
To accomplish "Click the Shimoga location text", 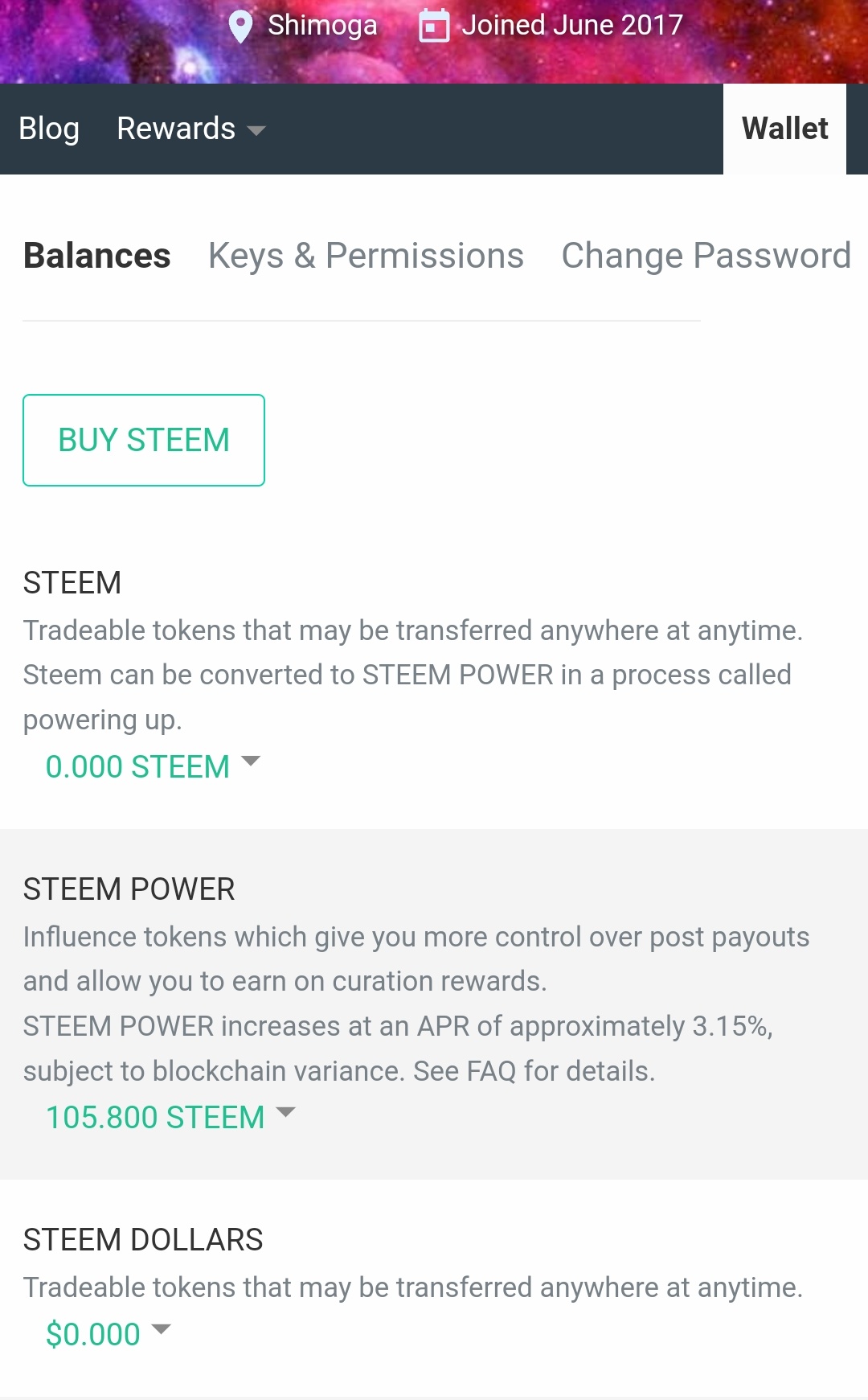I will (x=322, y=26).
